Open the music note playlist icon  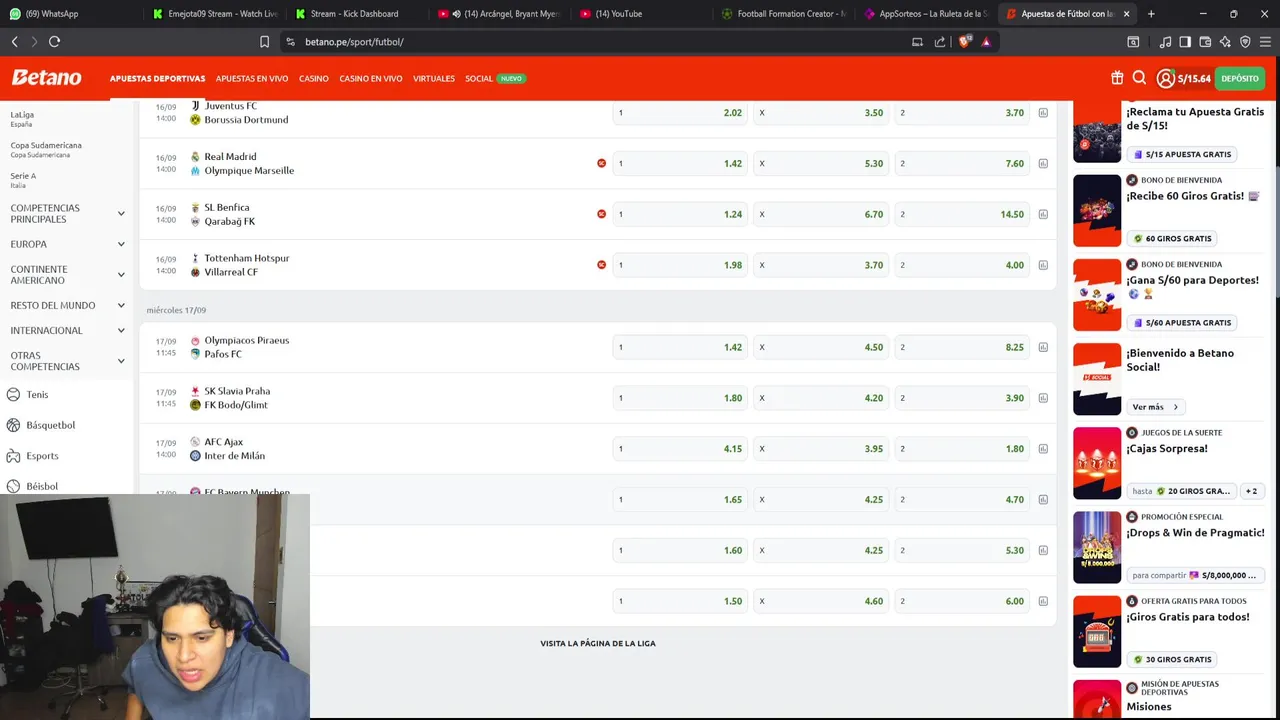click(1165, 42)
